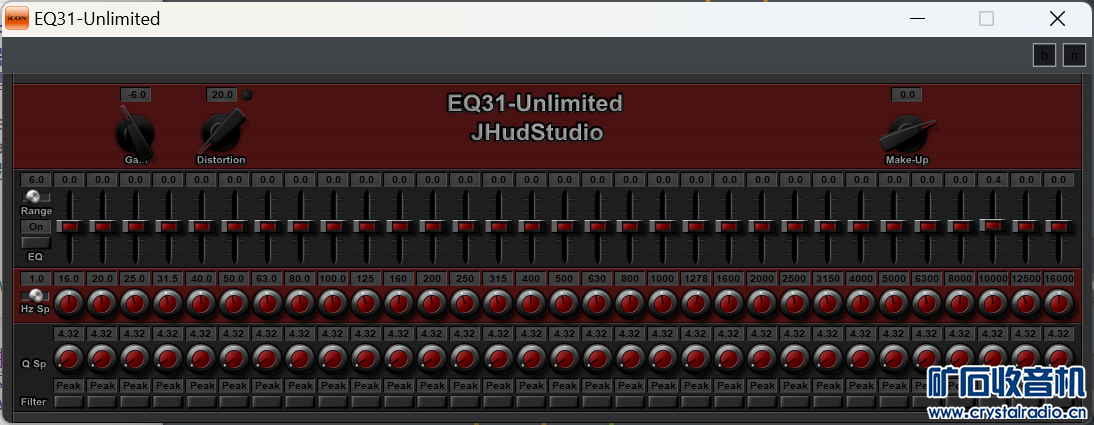Click the Hz Sp value field reading 1.0
This screenshot has height=425, width=1094.
coord(36,278)
